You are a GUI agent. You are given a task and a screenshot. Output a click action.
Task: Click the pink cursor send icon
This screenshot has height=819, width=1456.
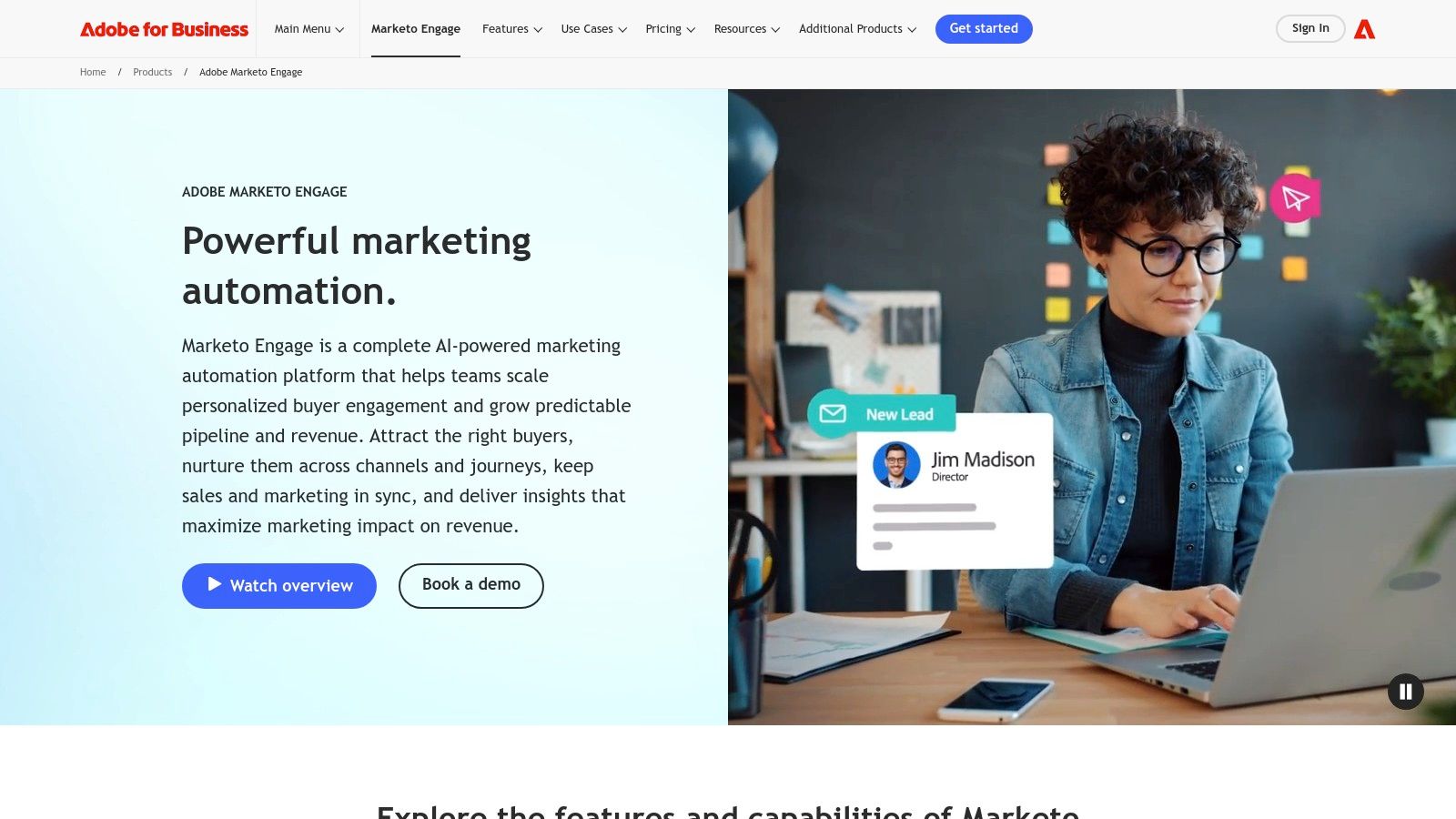pyautogui.click(x=1295, y=197)
